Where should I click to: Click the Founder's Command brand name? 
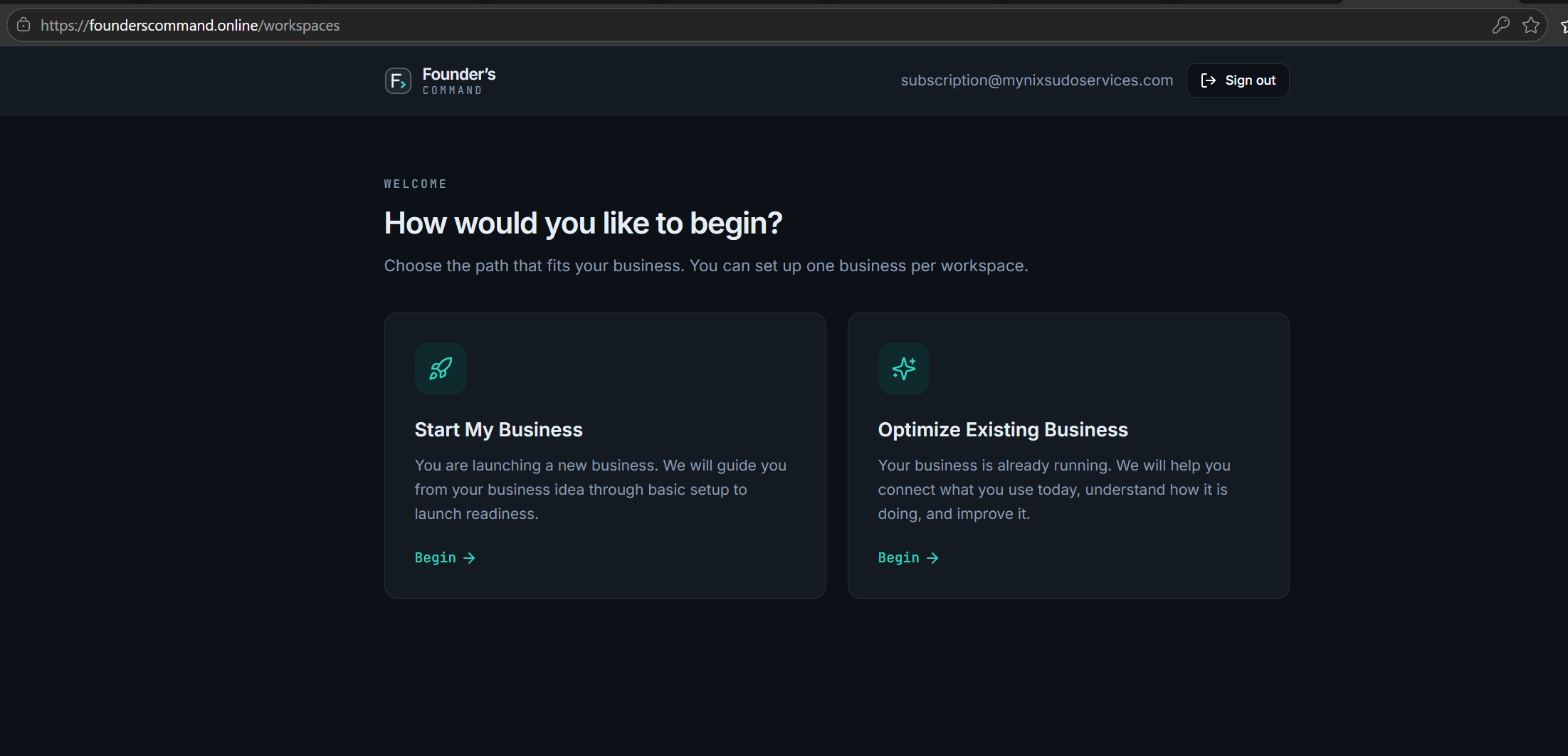click(459, 80)
